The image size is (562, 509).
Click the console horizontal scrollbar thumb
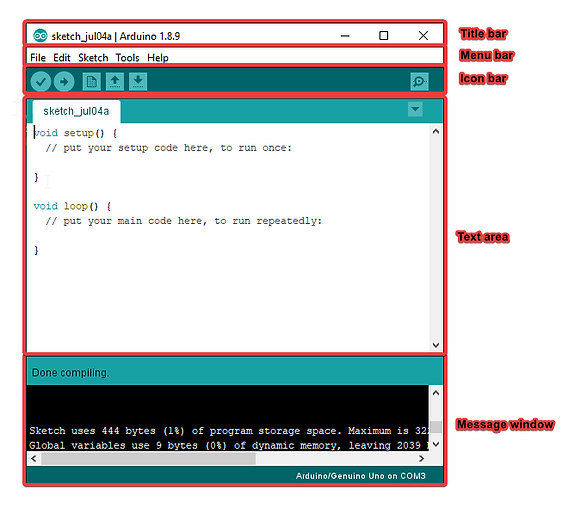[148, 458]
